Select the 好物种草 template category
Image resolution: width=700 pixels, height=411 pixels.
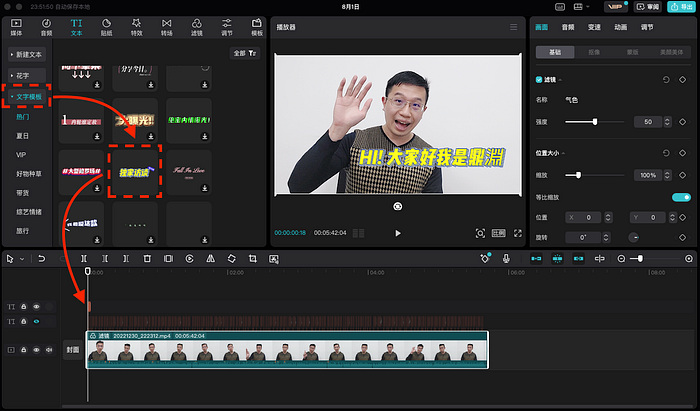29,174
